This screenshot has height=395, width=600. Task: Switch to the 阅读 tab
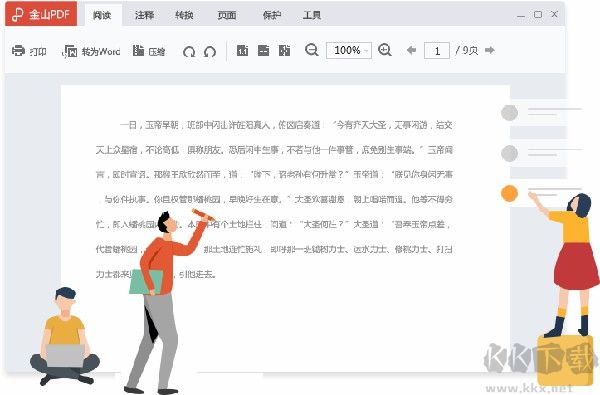[x=102, y=15]
